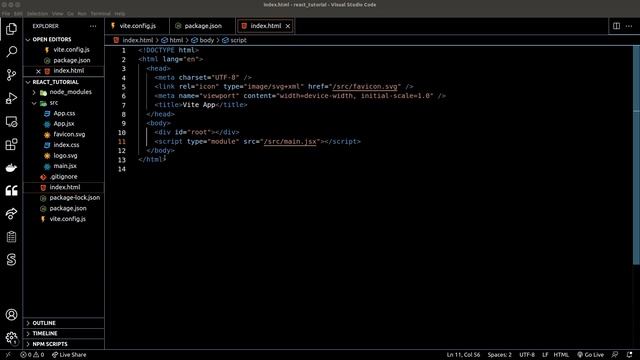Click the /src/main.jsx link in code
This screenshot has height=360, width=640.
tap(290, 142)
